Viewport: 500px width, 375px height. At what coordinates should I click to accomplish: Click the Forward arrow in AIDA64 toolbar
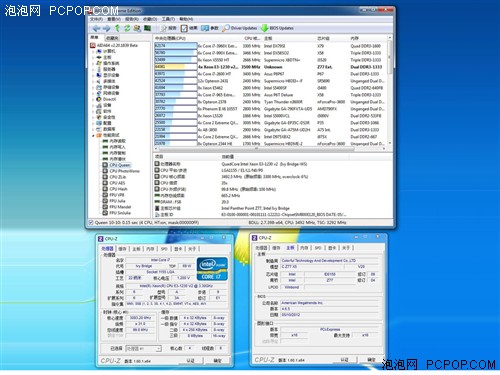click(x=107, y=28)
